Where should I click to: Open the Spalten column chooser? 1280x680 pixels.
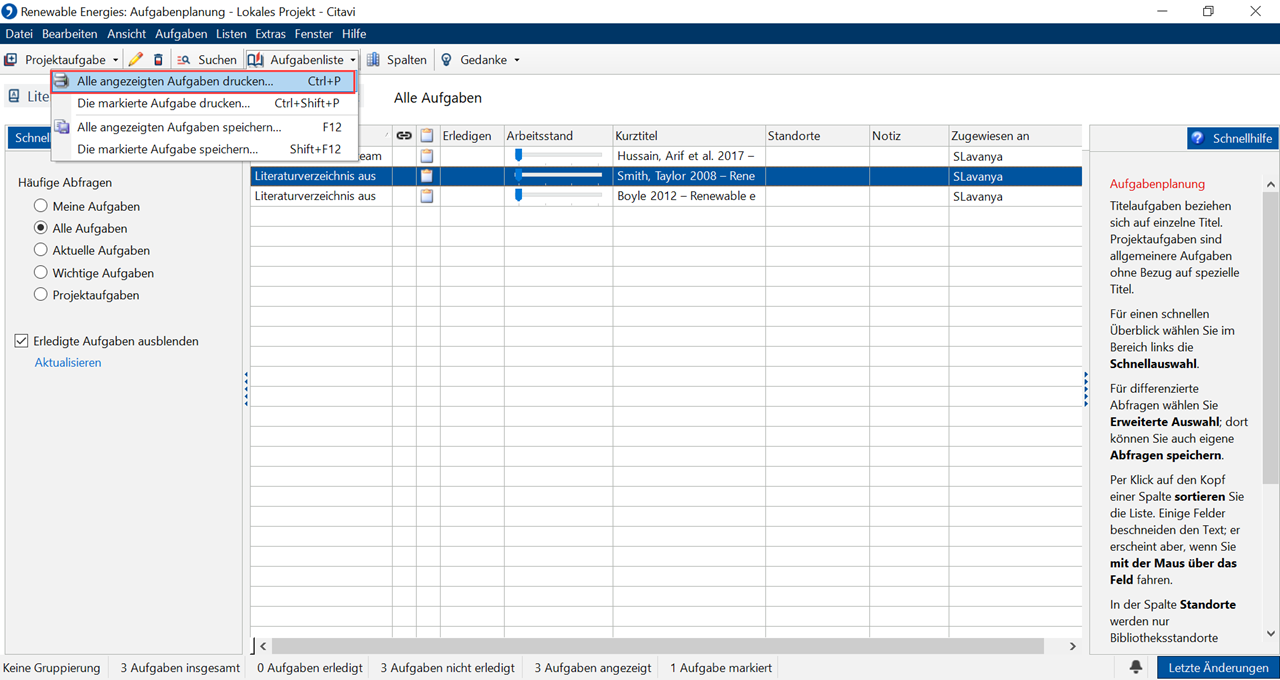point(396,60)
